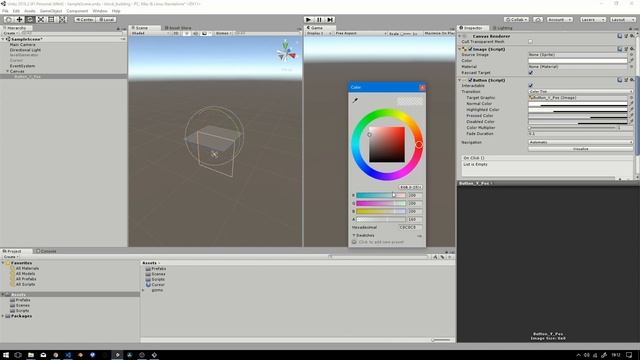Screen dimensions: 640x360
Task: Open Account dropdown
Action: click(x=560, y=19)
